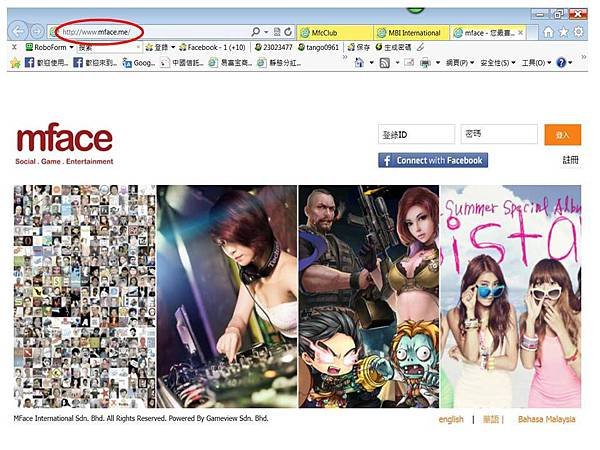Click the RoboForm 登錄 logins button

[157, 47]
